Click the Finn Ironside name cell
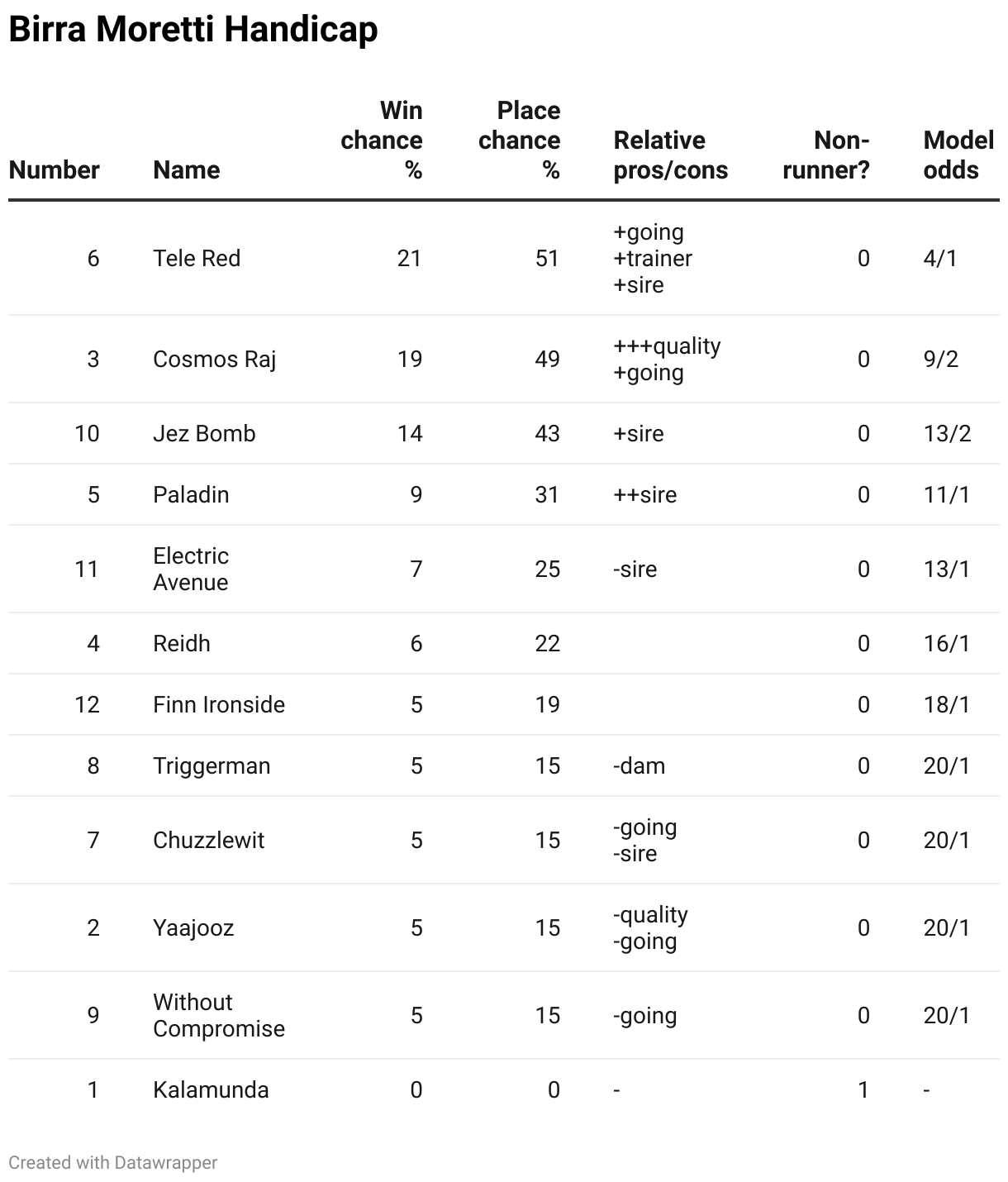This screenshot has height=1182, width=1008. (219, 705)
